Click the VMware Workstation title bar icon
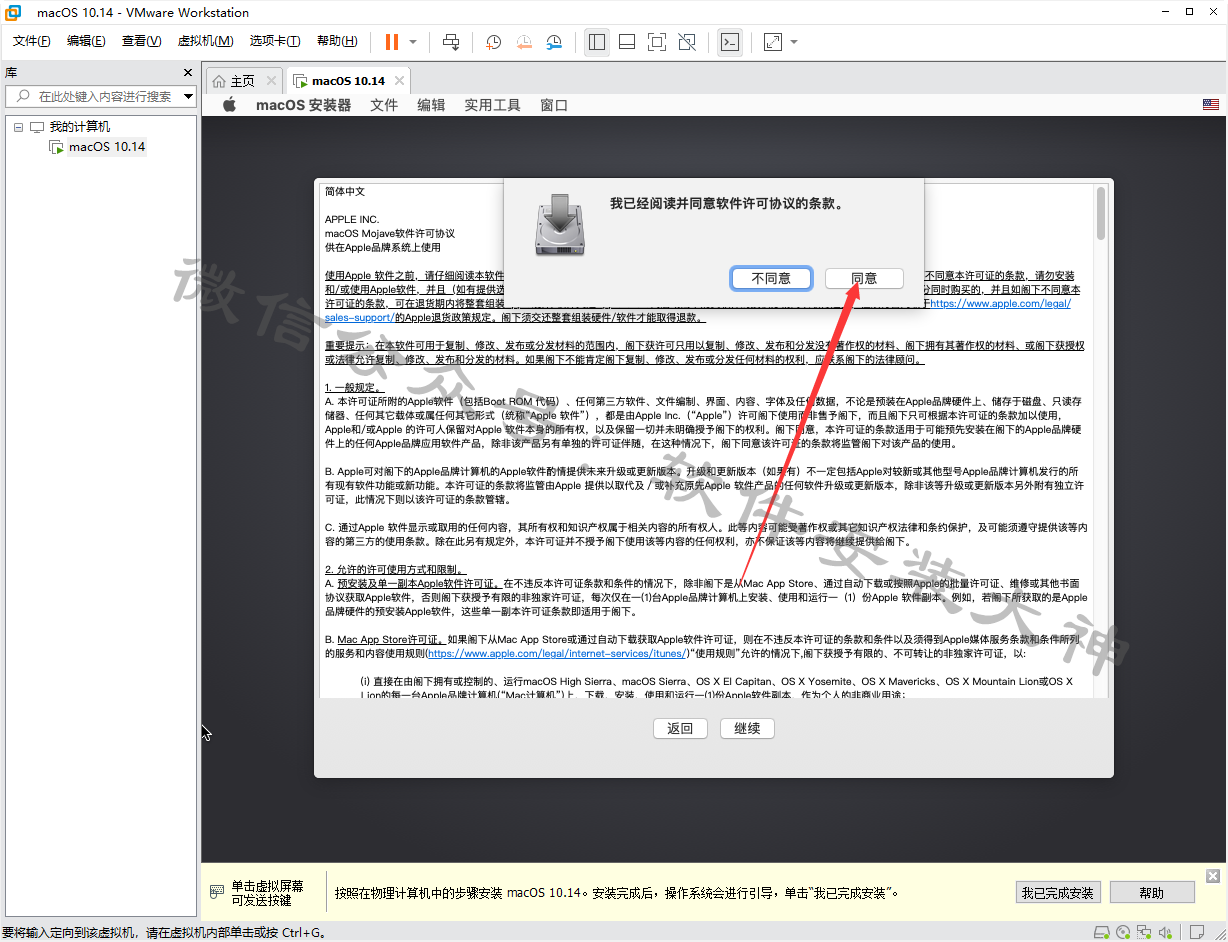This screenshot has width=1228, height=942. pyautogui.click(x=13, y=12)
